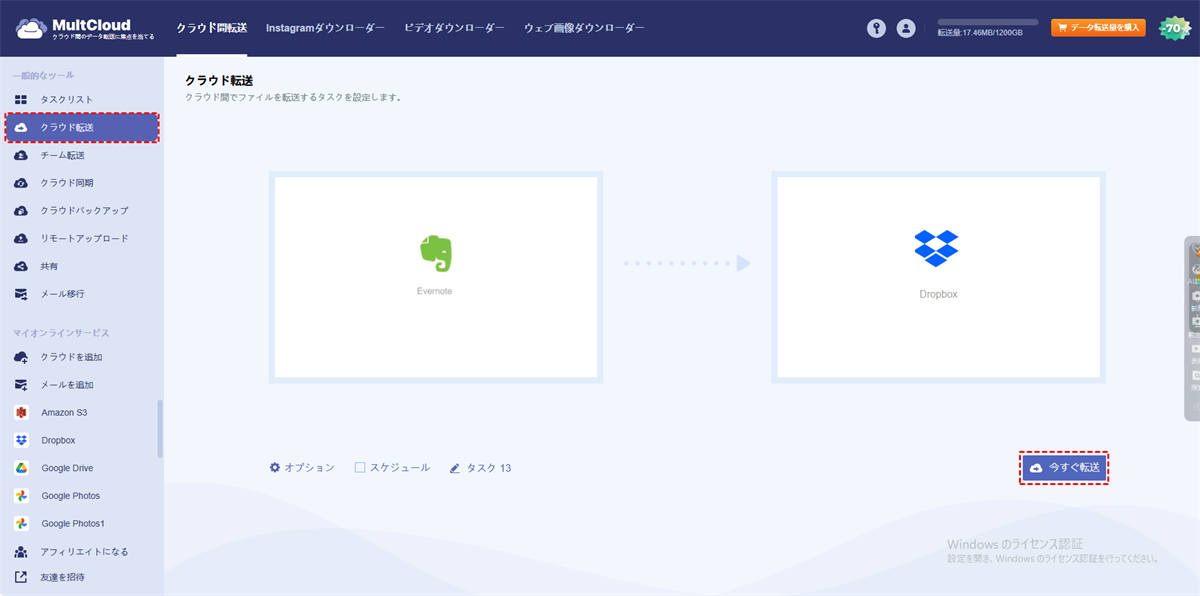Click Google Drive label in sidebar
The image size is (1200, 596).
pyautogui.click(x=67, y=468)
